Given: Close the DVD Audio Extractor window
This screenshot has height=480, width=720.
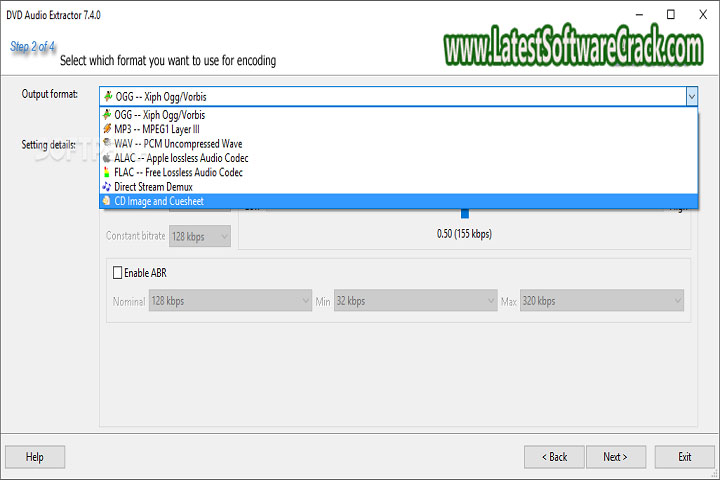Looking at the screenshot, I should (x=703, y=15).
